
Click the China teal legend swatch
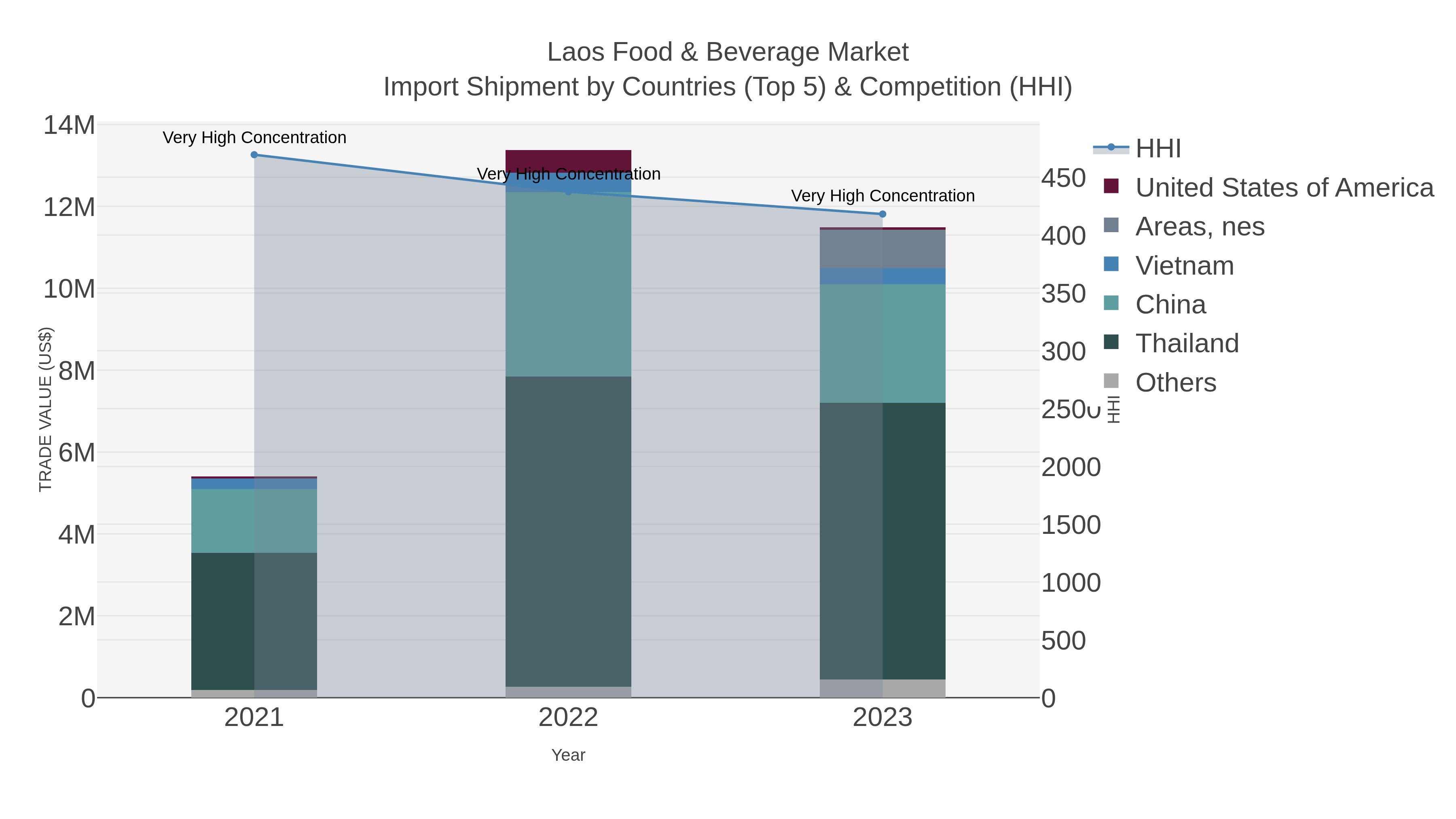coord(1111,303)
